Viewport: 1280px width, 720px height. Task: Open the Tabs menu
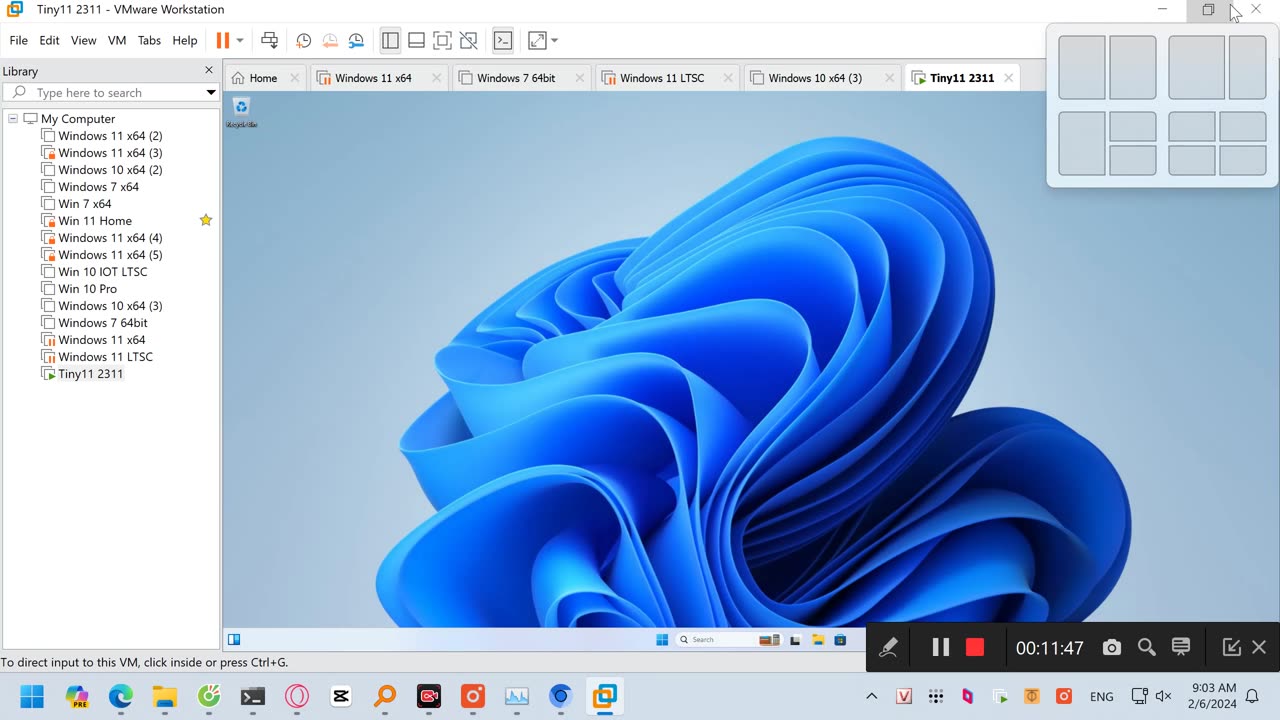149,41
